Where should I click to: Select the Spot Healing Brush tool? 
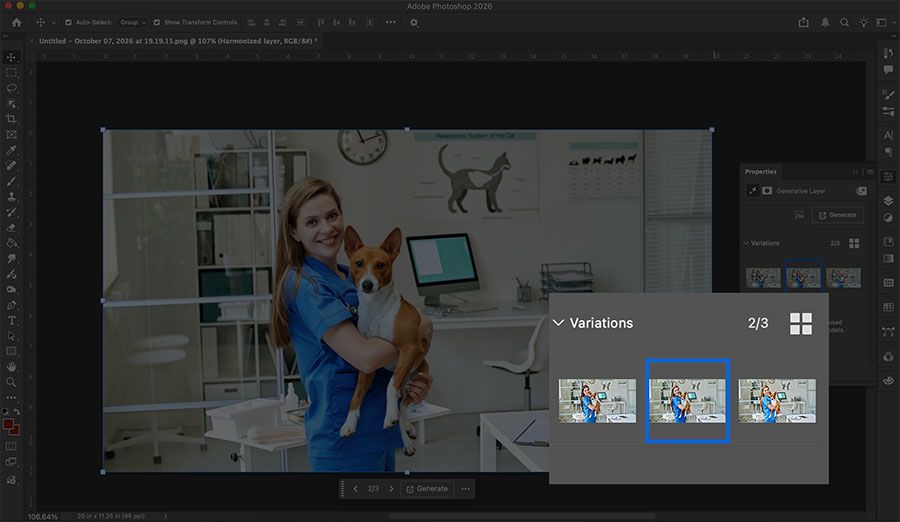pyautogui.click(x=11, y=165)
